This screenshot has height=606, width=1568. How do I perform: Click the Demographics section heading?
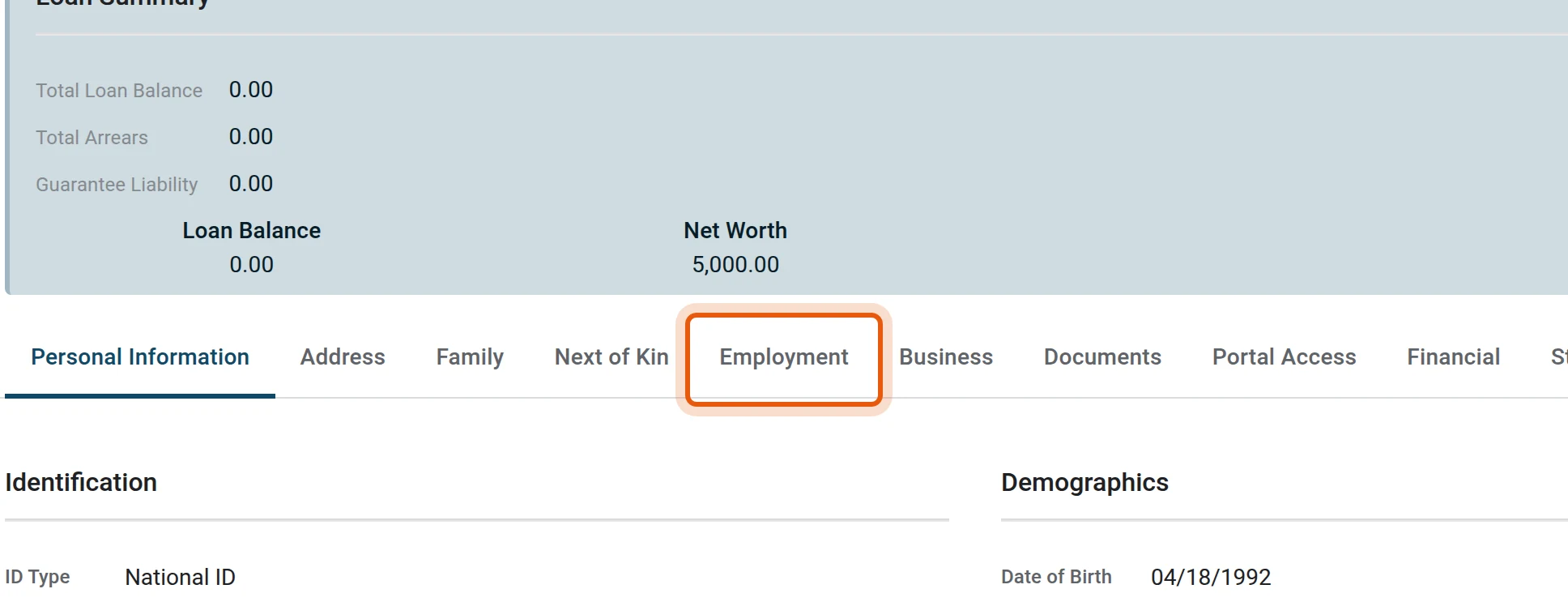coord(1084,483)
